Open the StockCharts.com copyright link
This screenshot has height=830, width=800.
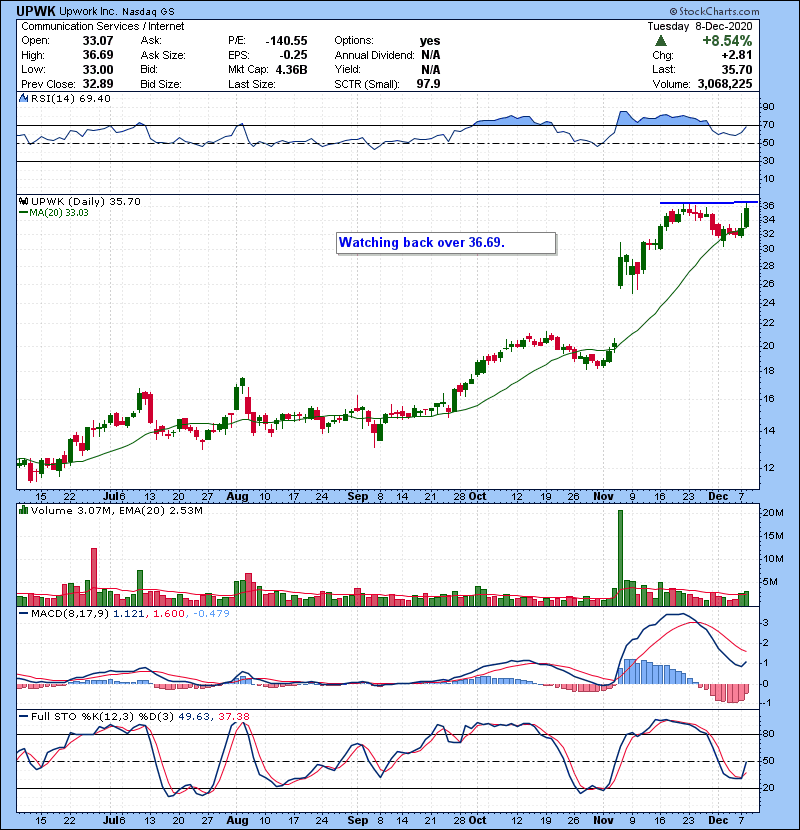click(714, 11)
